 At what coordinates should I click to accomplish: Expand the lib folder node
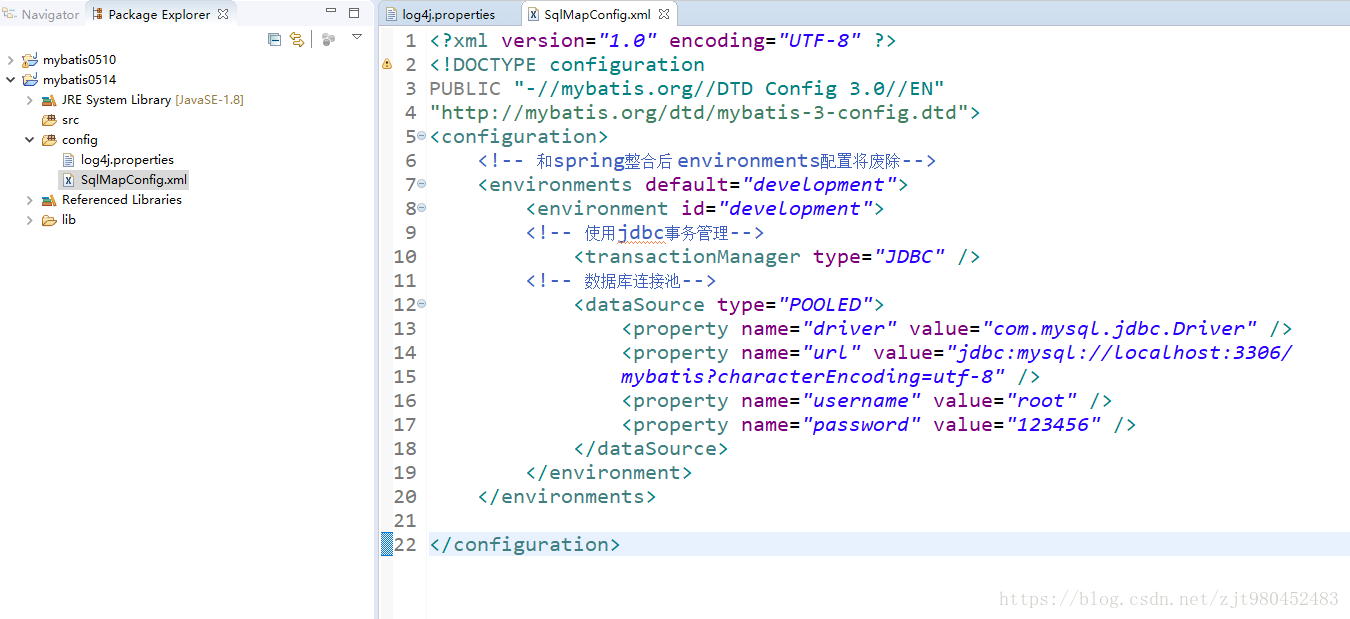pos(29,220)
